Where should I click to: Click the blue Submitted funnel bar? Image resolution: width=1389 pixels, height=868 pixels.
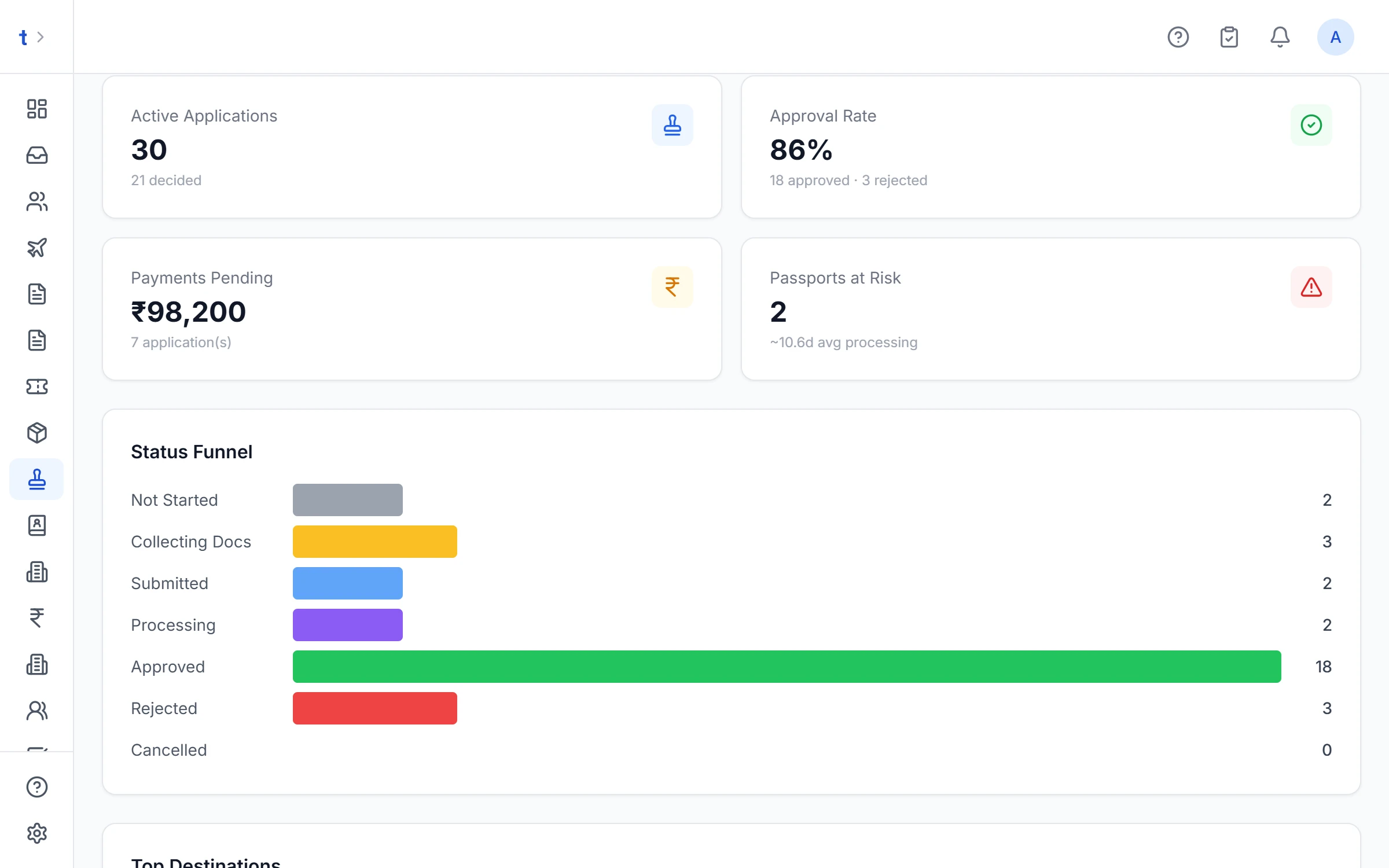pos(347,583)
